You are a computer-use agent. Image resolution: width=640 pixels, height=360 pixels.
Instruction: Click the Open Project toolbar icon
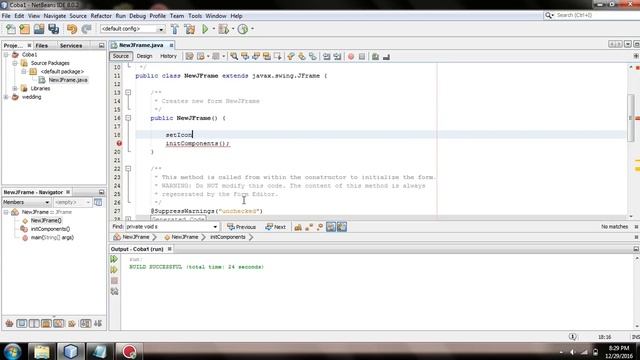(x=39, y=29)
